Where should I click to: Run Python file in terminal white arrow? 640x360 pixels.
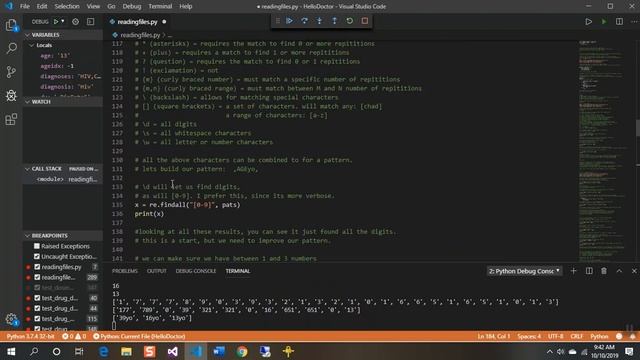tap(589, 22)
